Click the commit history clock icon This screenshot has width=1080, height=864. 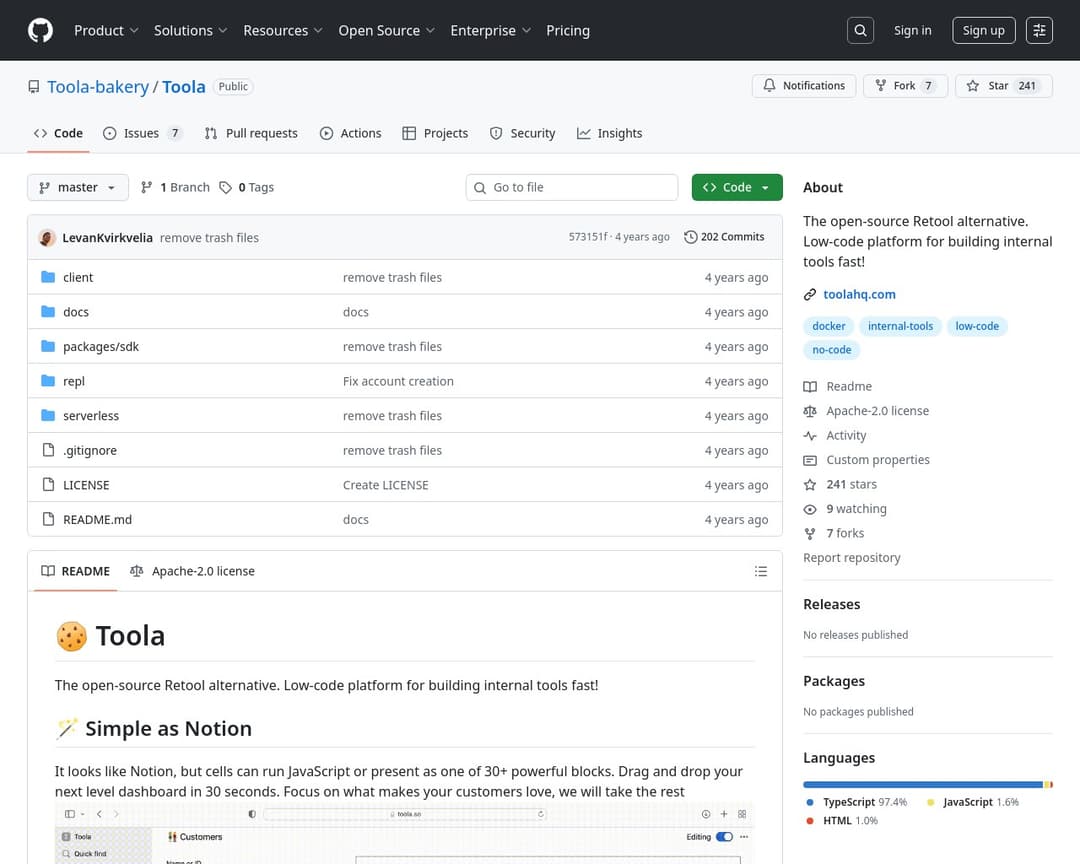coord(691,237)
